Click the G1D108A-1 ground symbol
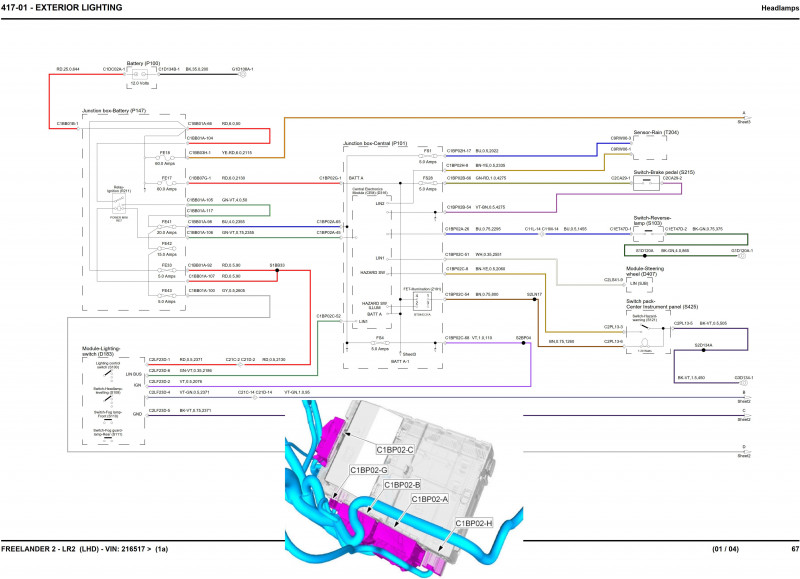The height and width of the screenshot is (579, 800). click(x=242, y=69)
